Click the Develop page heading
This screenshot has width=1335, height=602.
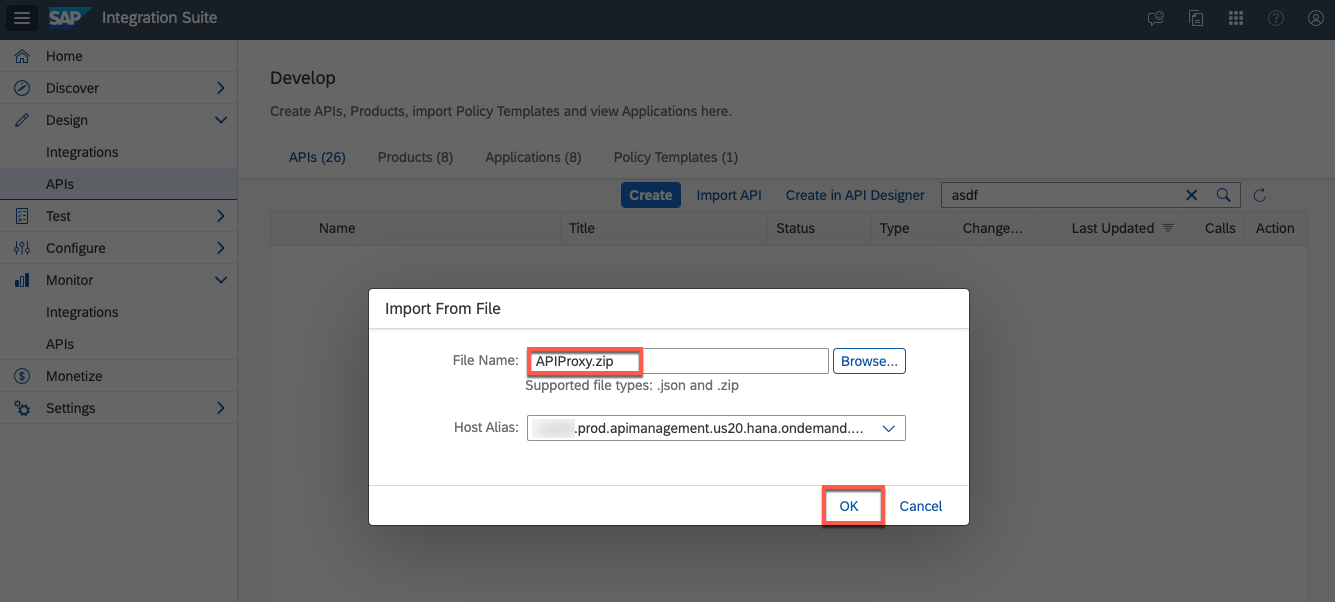click(303, 78)
